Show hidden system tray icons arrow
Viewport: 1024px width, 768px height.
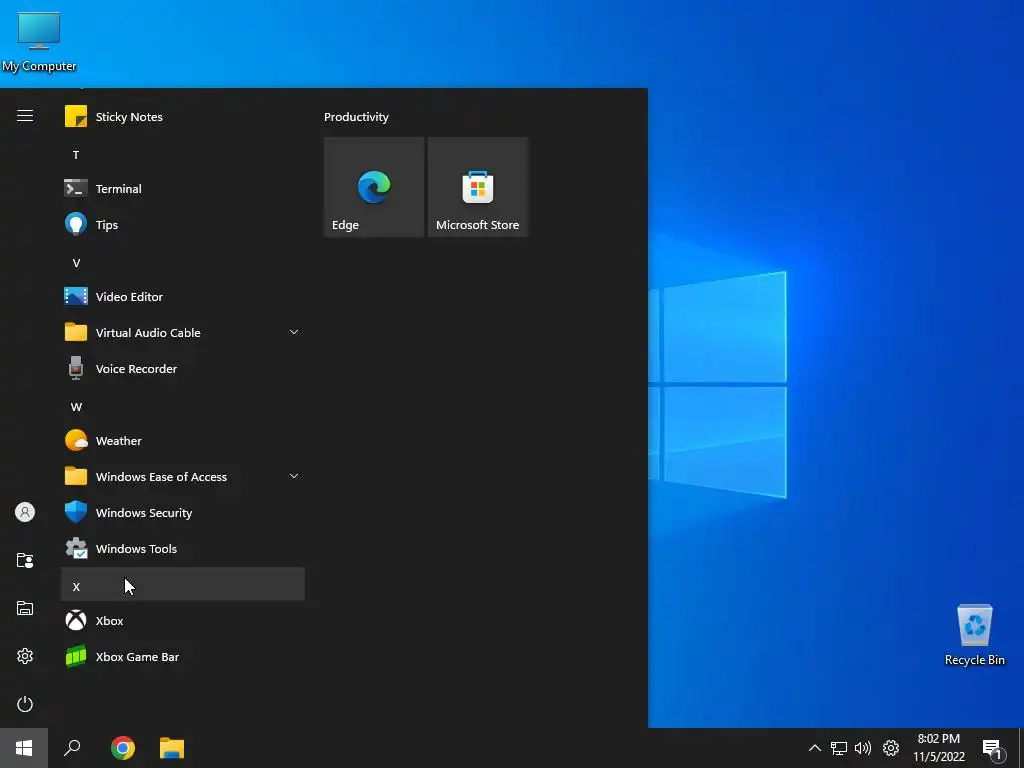pos(814,748)
